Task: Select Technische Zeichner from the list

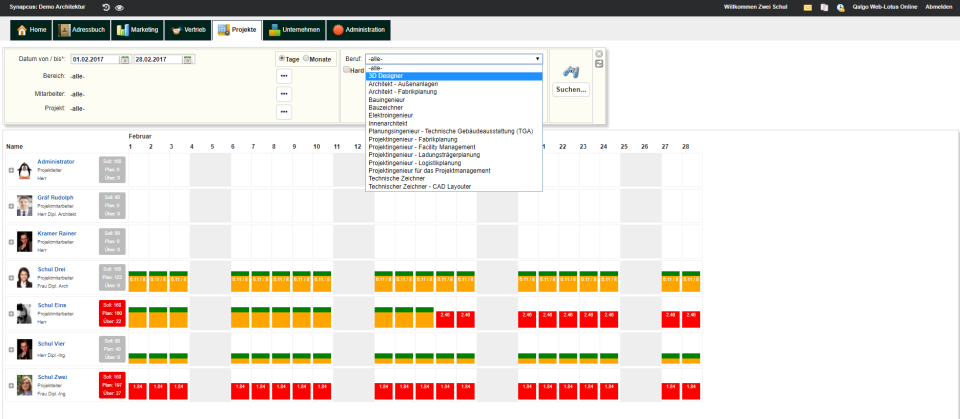Action: pyautogui.click(x=454, y=178)
